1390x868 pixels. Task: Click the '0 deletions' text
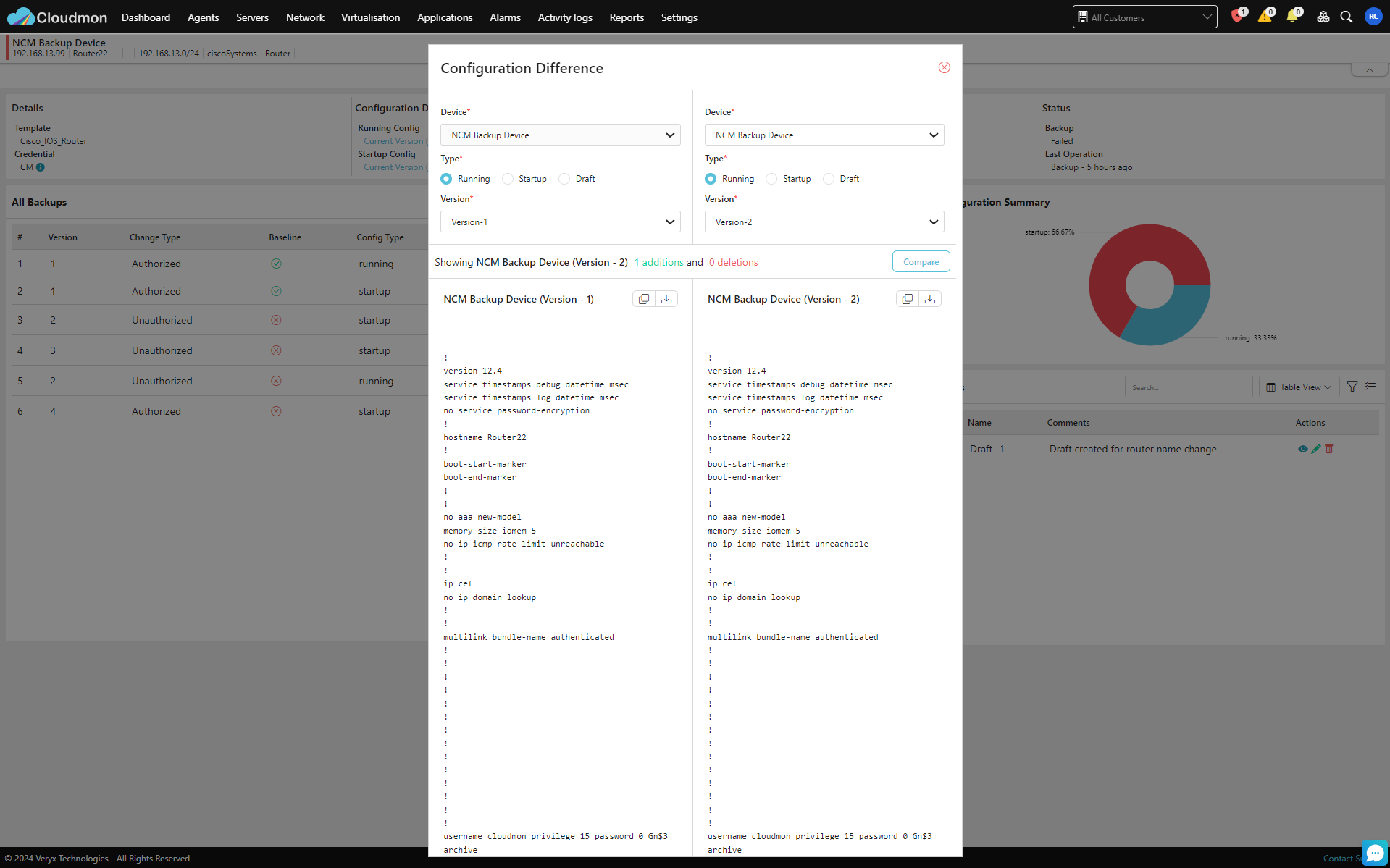click(734, 262)
